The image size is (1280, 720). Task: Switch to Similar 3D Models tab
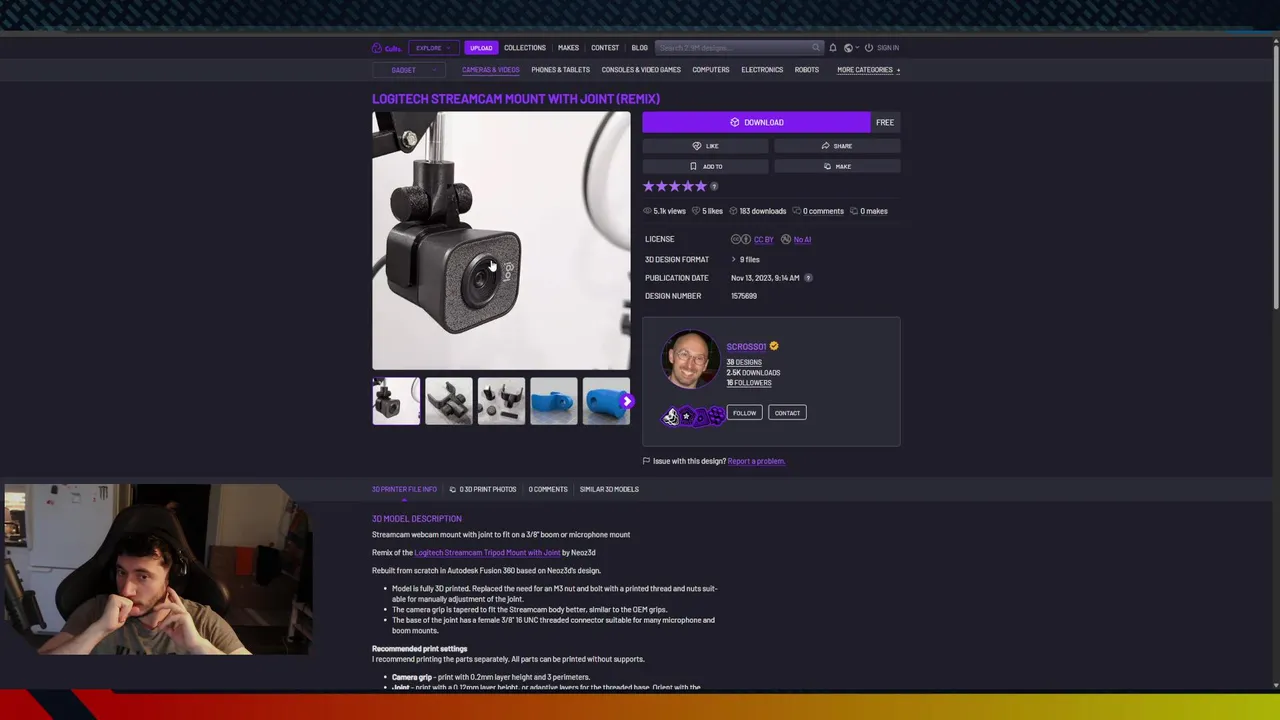(609, 489)
